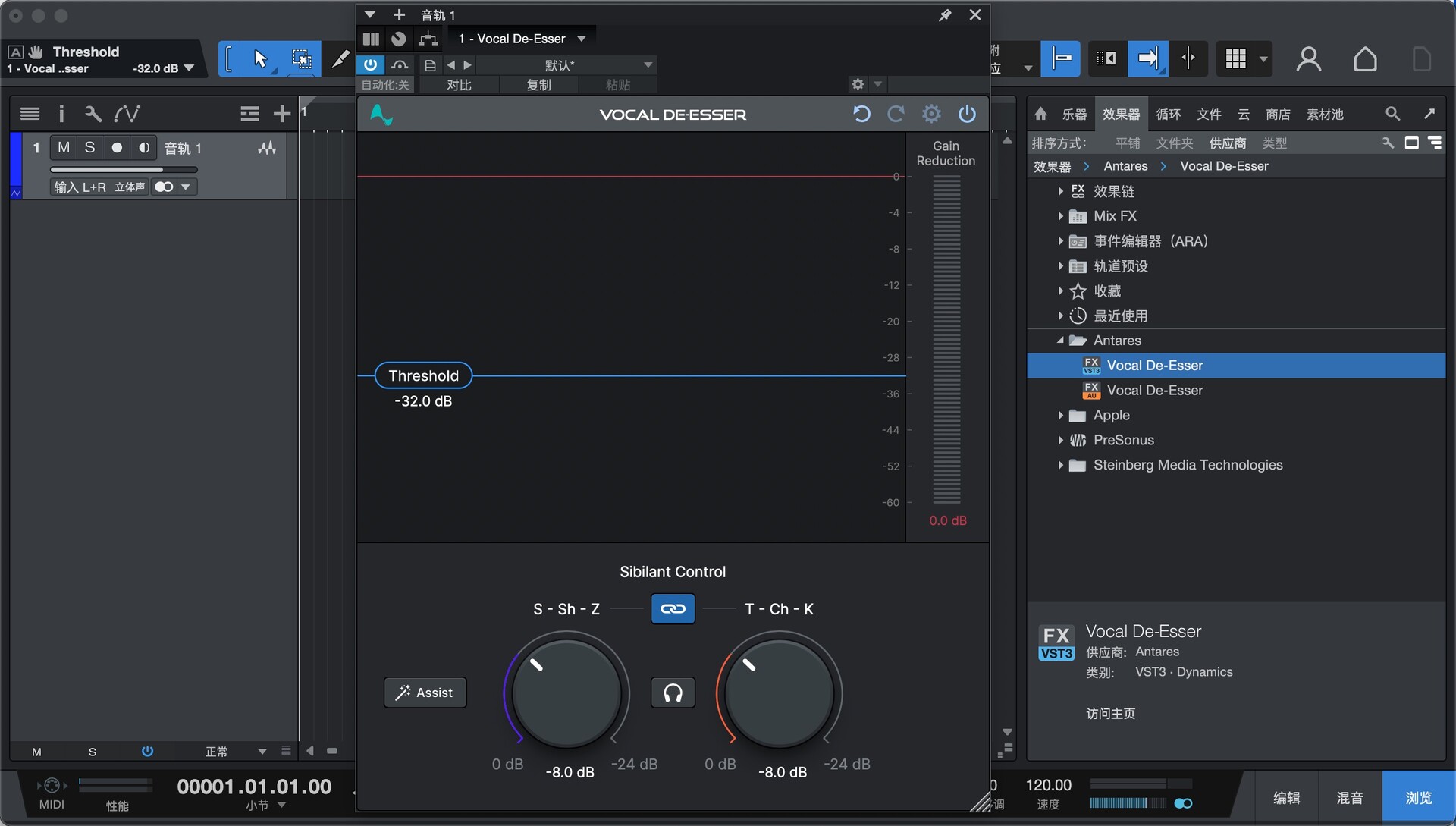The width and height of the screenshot is (1456, 826).
Task: Click the headphones listen icon
Action: coord(673,693)
